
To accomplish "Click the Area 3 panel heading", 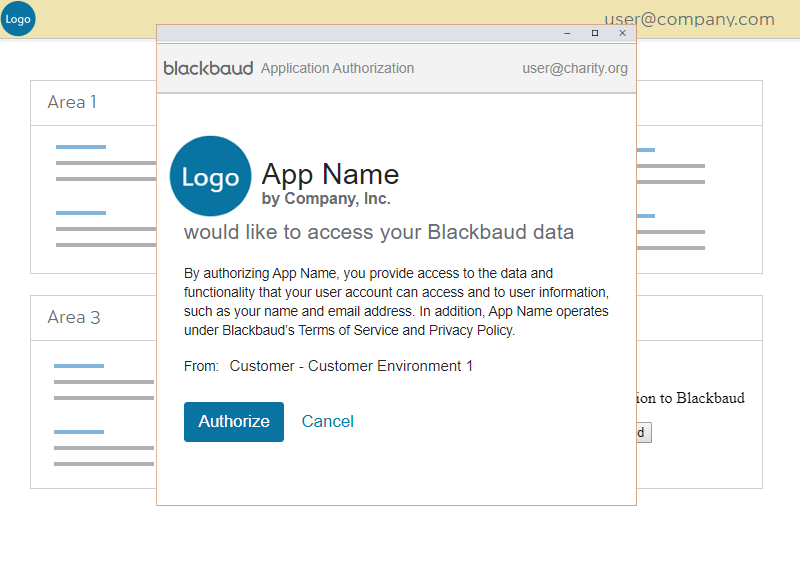I will click(x=74, y=317).
